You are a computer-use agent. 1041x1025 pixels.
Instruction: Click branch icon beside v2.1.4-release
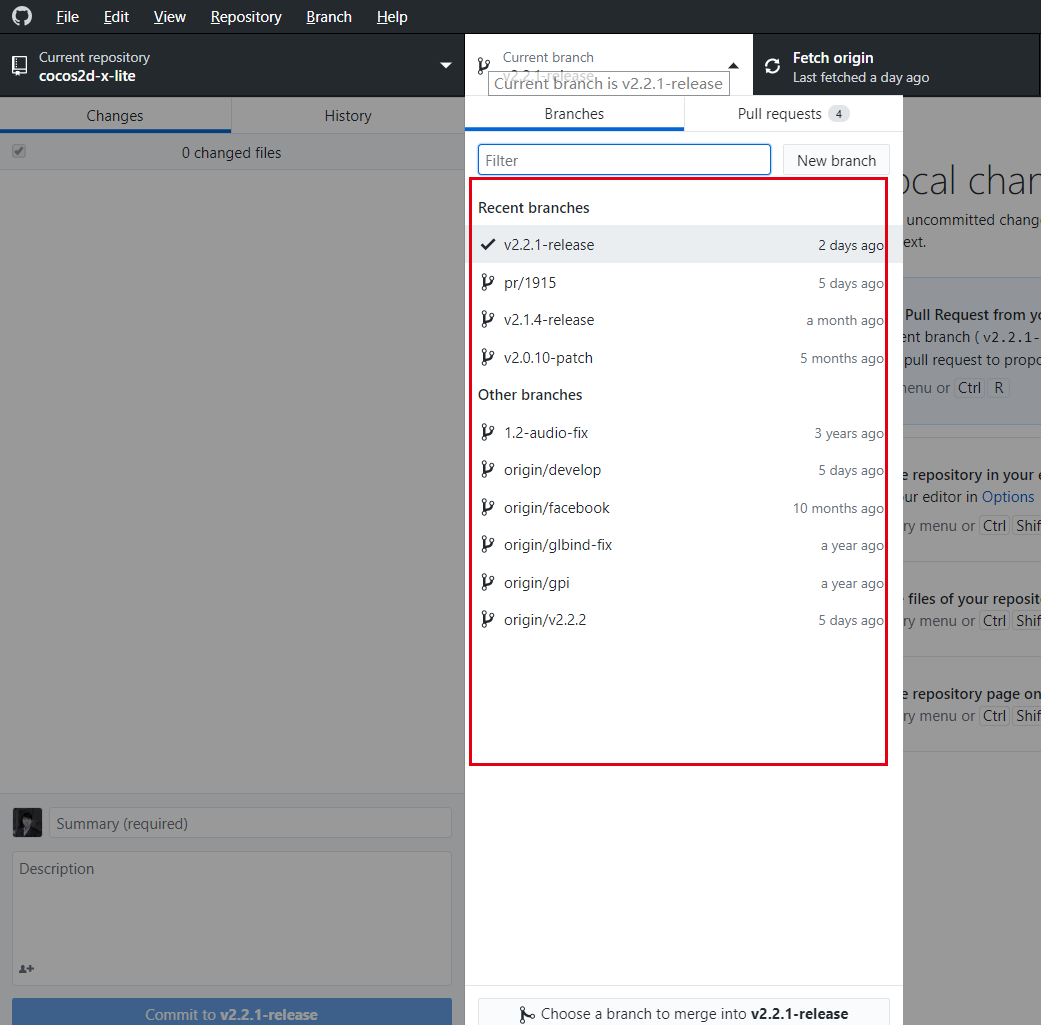pos(487,319)
